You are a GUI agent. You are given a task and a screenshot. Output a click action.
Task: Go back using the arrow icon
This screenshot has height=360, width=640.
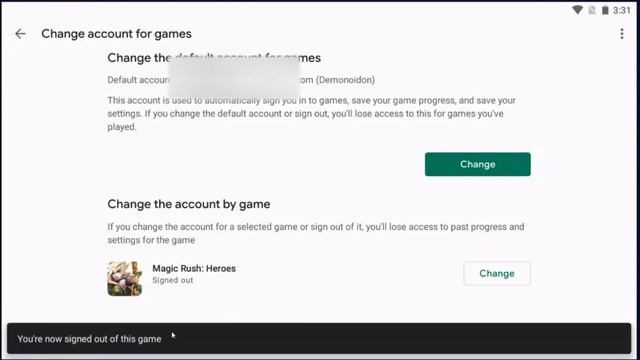click(x=20, y=34)
